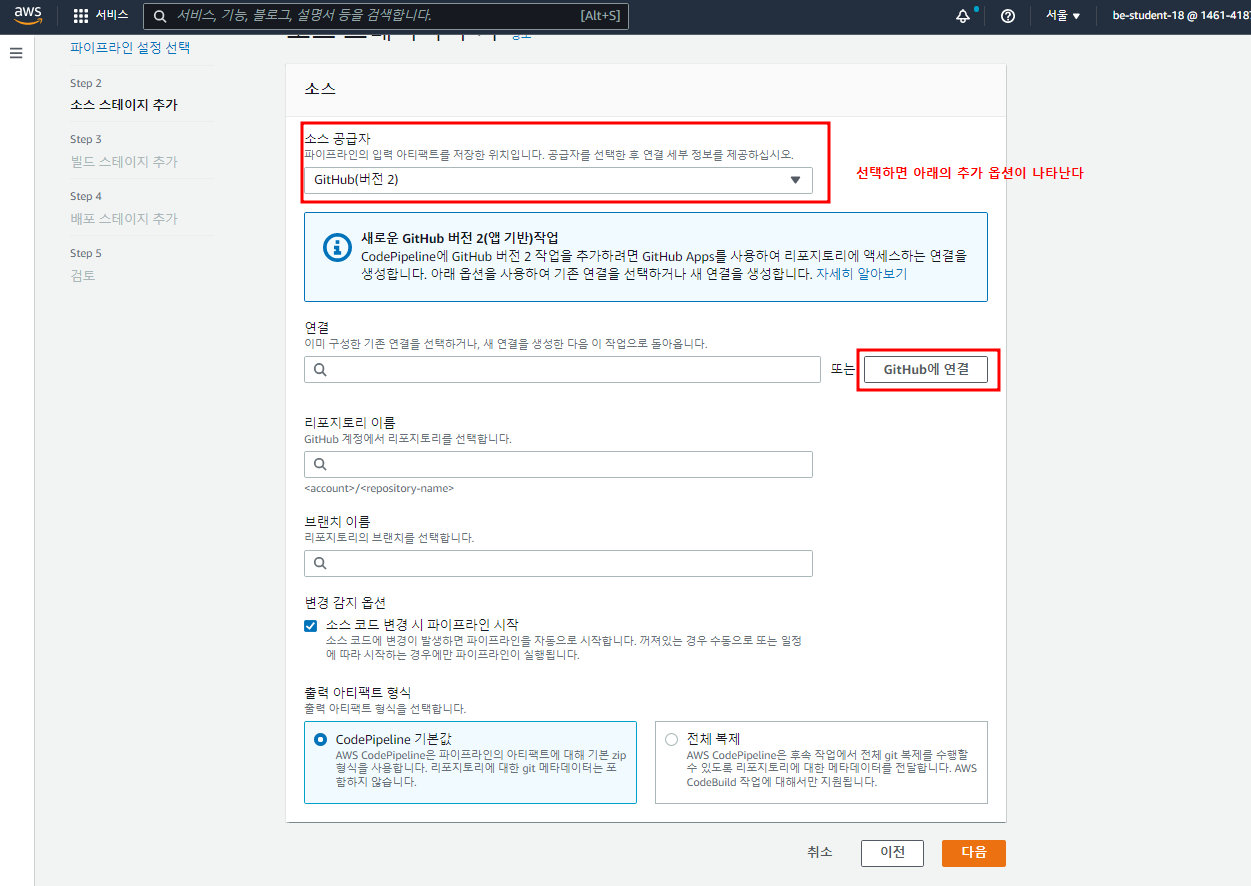Click the 다음 next button
The image size is (1251, 886).
point(974,853)
